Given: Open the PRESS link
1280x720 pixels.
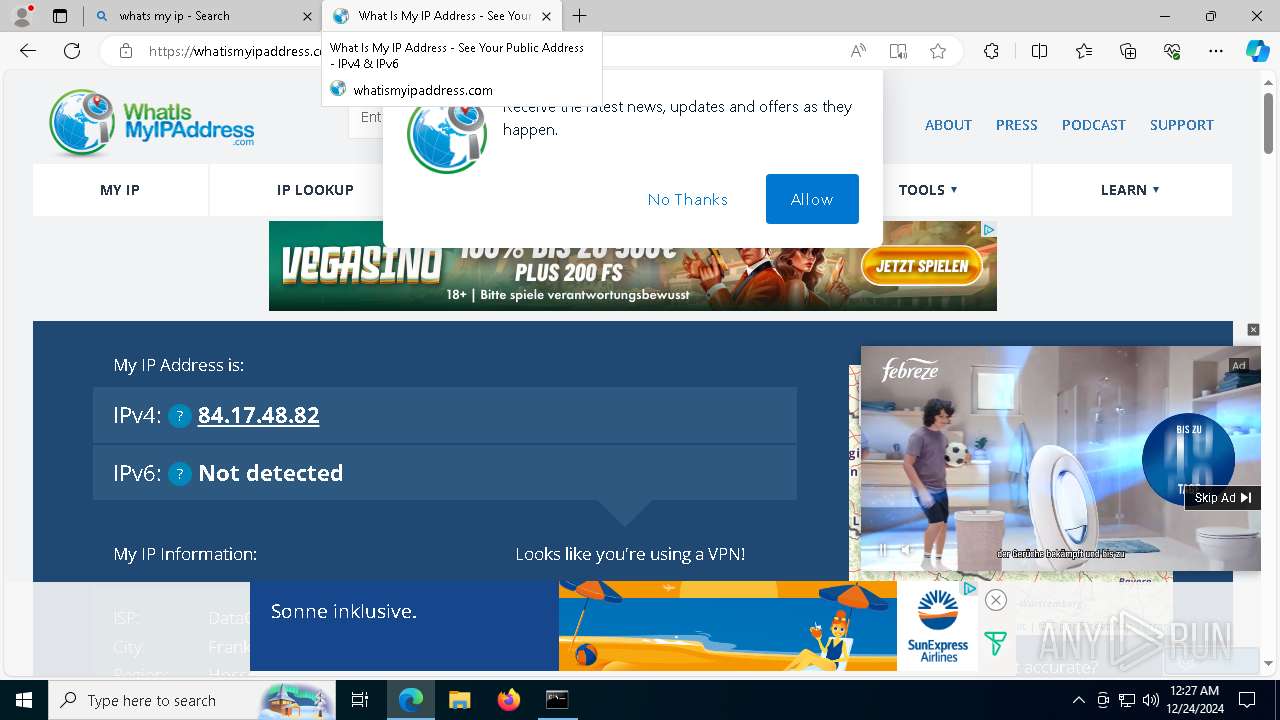Looking at the screenshot, I should (x=1016, y=125).
